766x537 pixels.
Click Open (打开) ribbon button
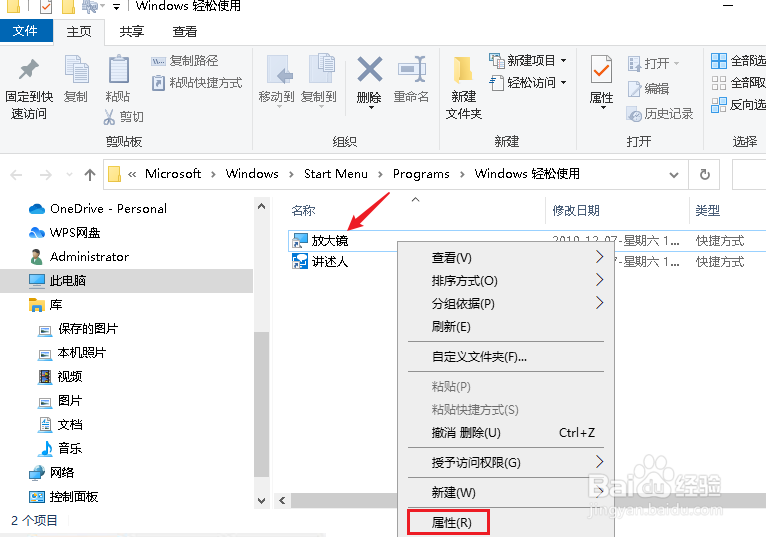point(654,64)
